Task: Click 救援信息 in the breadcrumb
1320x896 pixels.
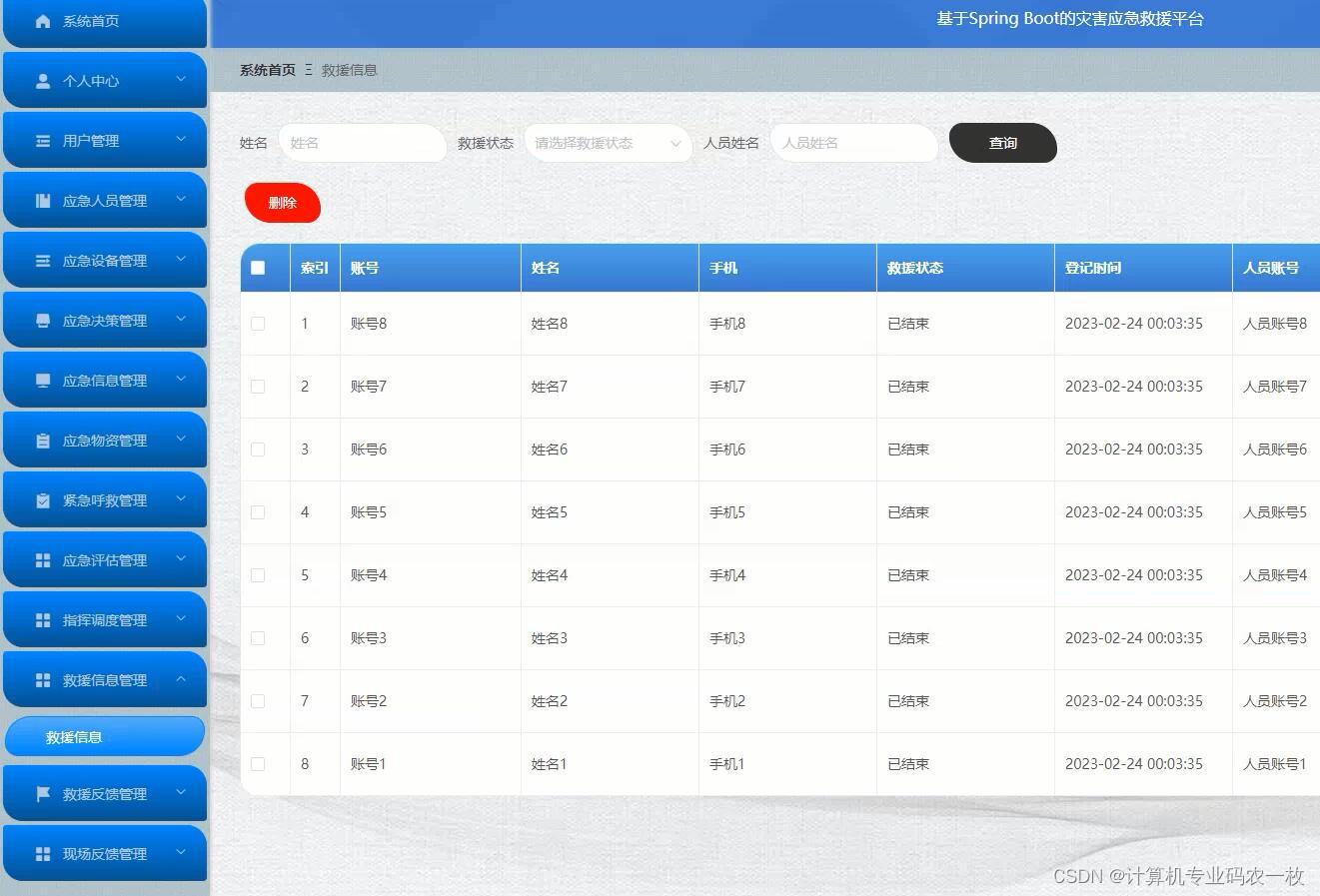Action: click(350, 70)
